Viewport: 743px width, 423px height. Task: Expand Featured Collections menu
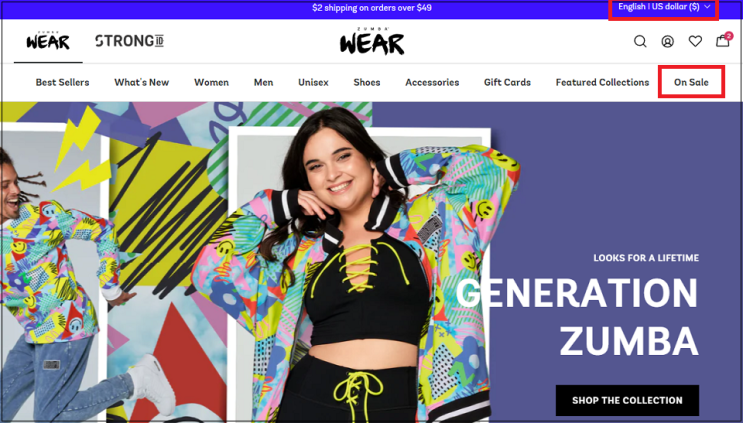pos(602,82)
